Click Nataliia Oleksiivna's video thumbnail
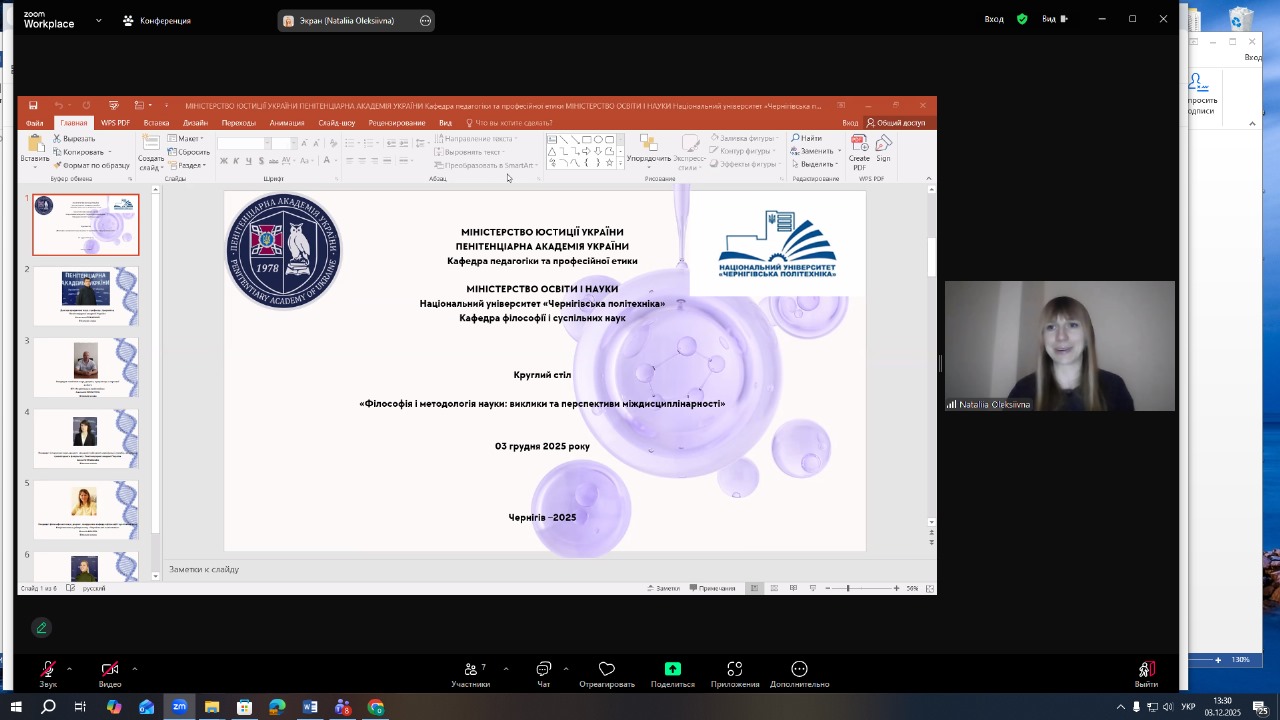1280x720 pixels. [x=1060, y=346]
